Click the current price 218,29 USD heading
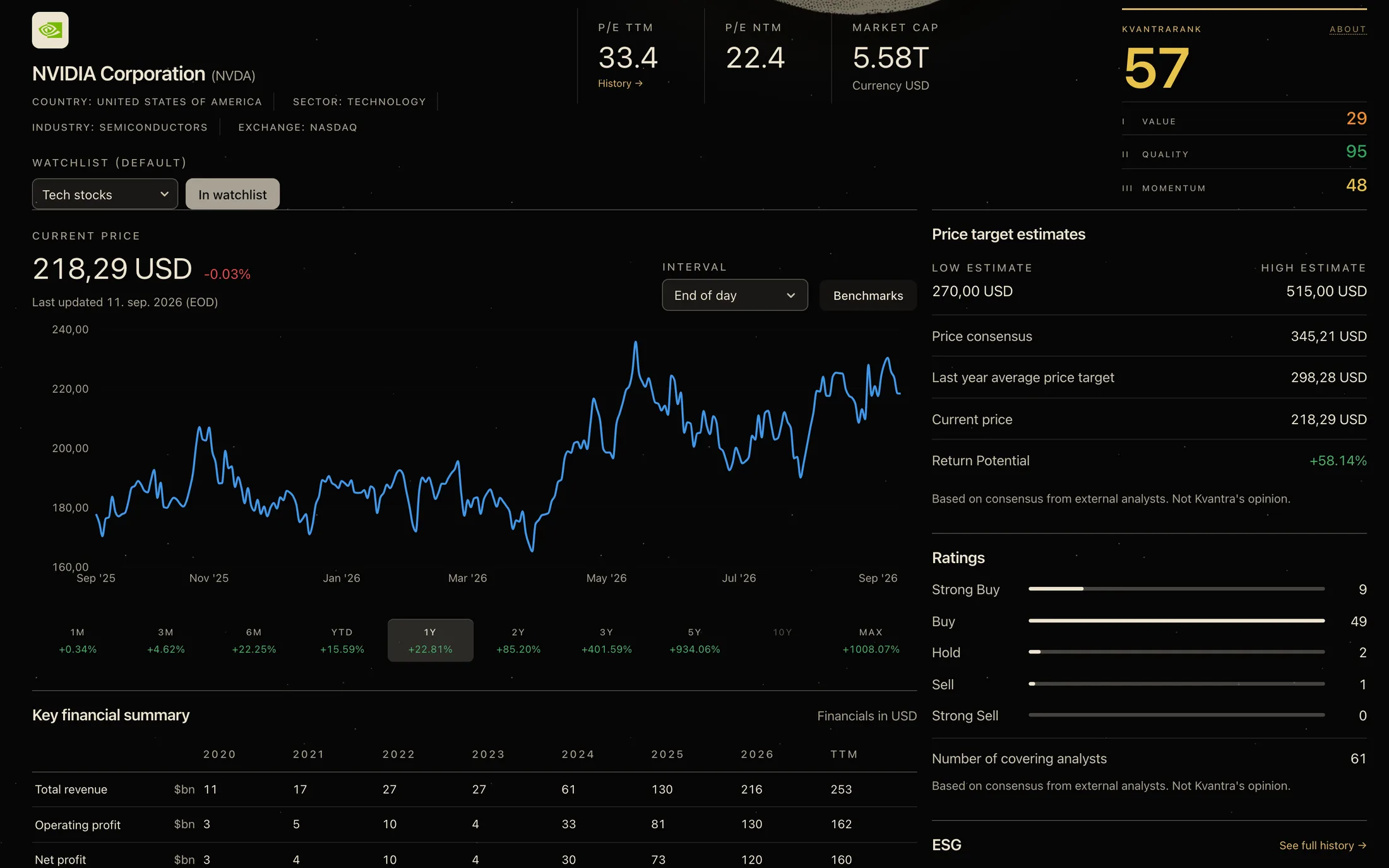 click(x=112, y=269)
